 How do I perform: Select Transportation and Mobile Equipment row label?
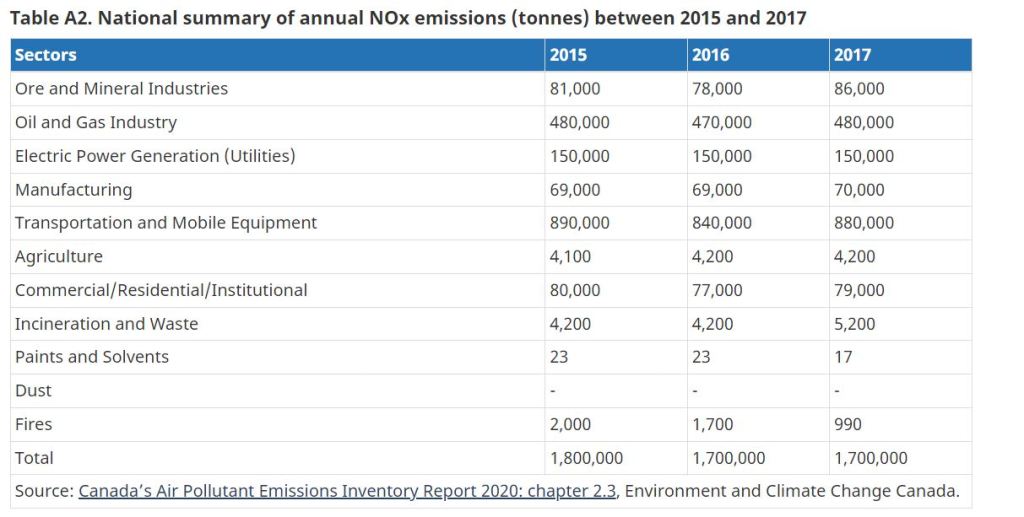point(165,223)
